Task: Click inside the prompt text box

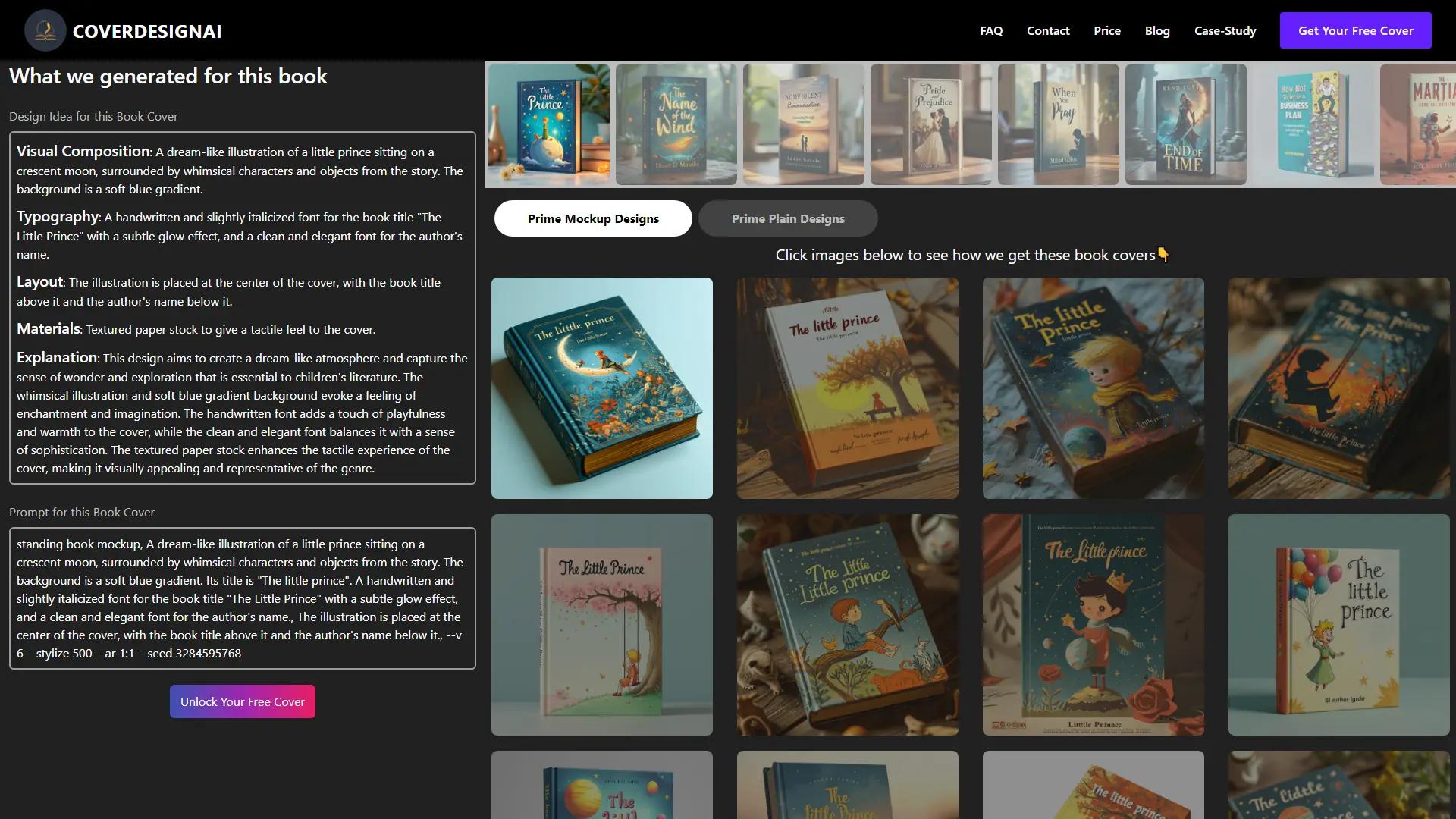Action: tap(241, 598)
